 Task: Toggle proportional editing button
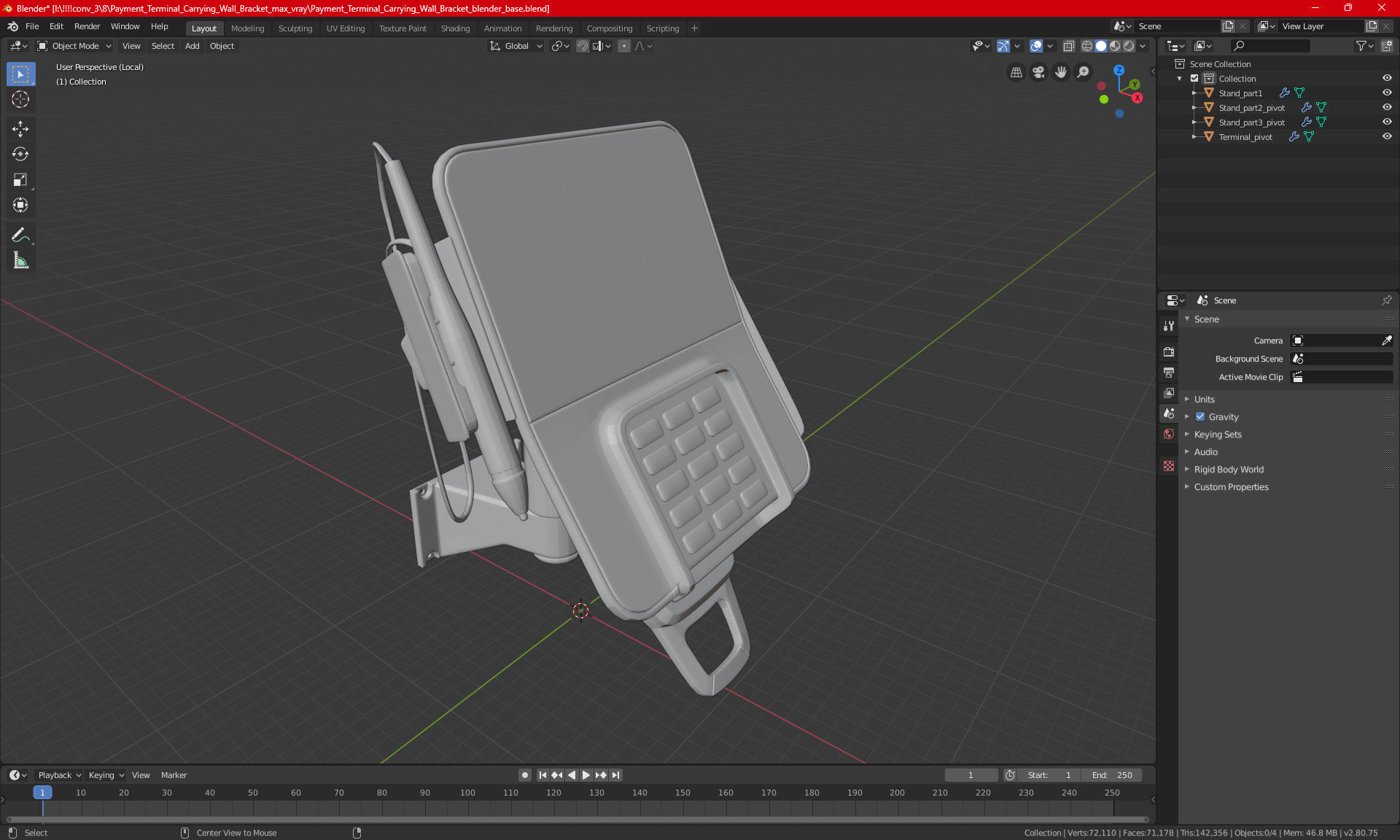coord(624,46)
